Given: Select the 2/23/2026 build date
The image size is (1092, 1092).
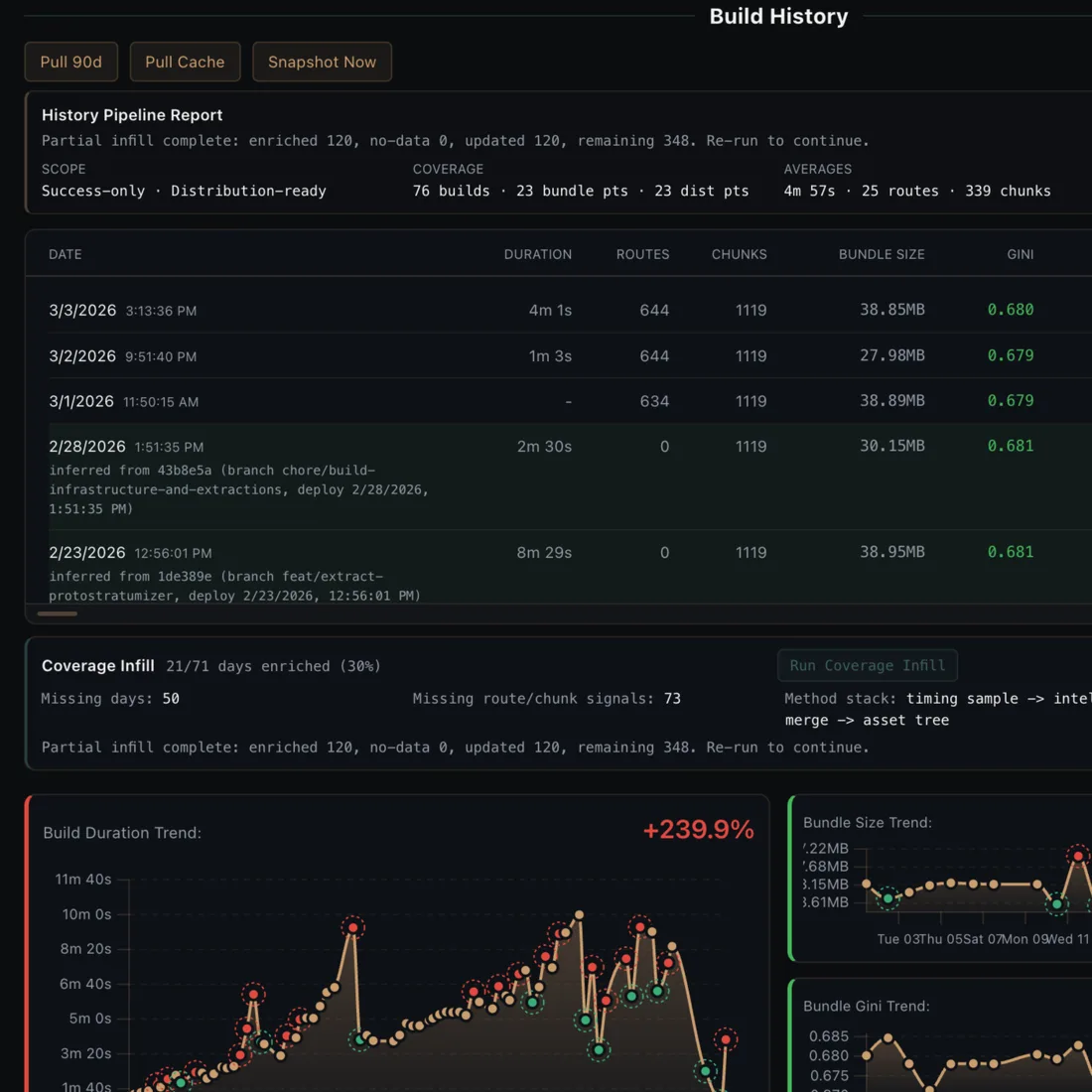Looking at the screenshot, I should click(x=87, y=552).
